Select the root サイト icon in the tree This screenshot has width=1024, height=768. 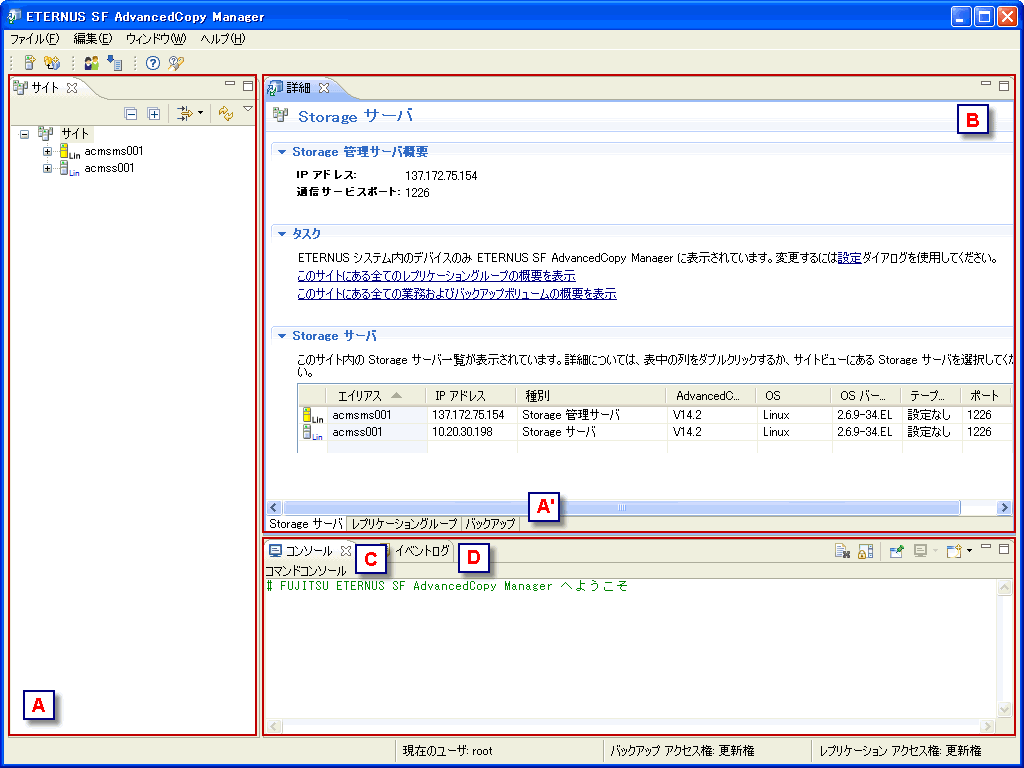point(45,133)
